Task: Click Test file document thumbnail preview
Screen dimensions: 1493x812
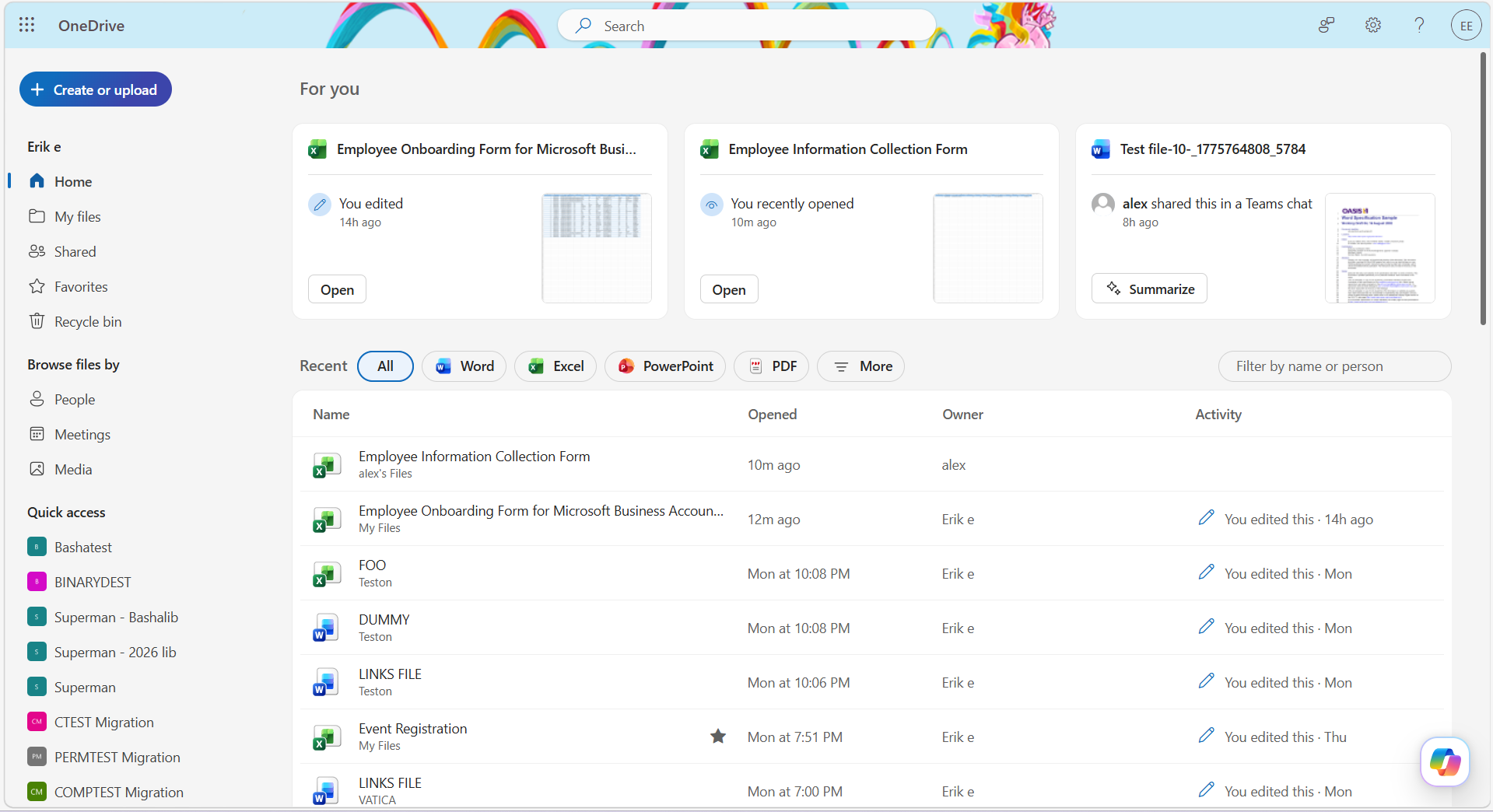Action: click(x=1380, y=248)
